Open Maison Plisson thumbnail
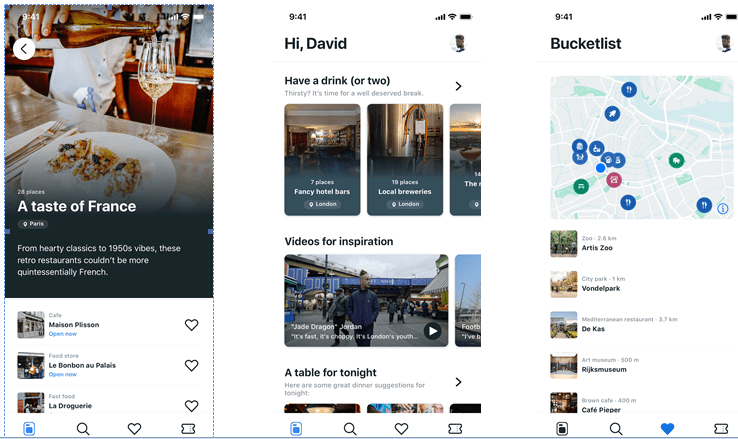This screenshot has height=439, width=738. [x=31, y=325]
